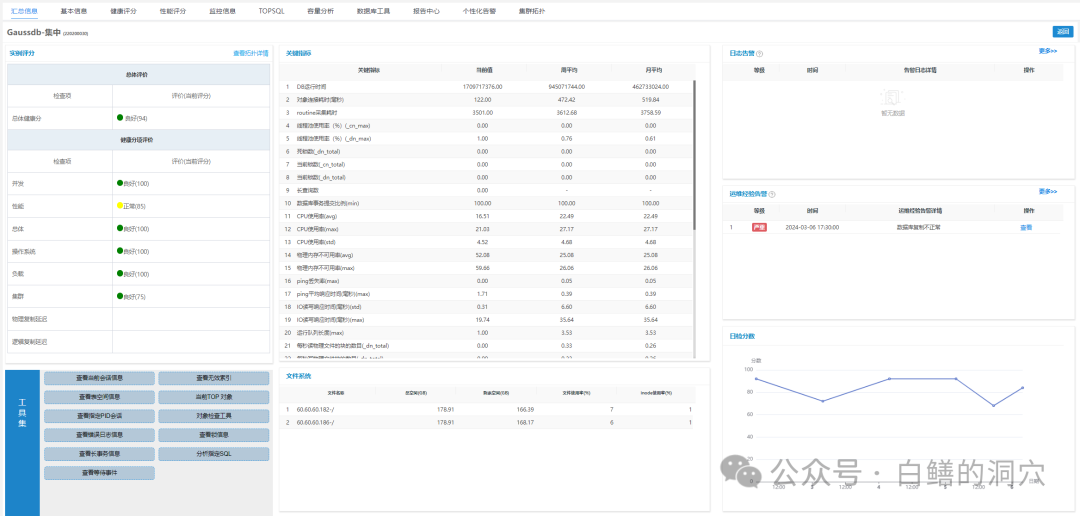The width and height of the screenshot is (1080, 516).
Task: Click the Gaussdb-集中 instance title
Action: pos(33,32)
